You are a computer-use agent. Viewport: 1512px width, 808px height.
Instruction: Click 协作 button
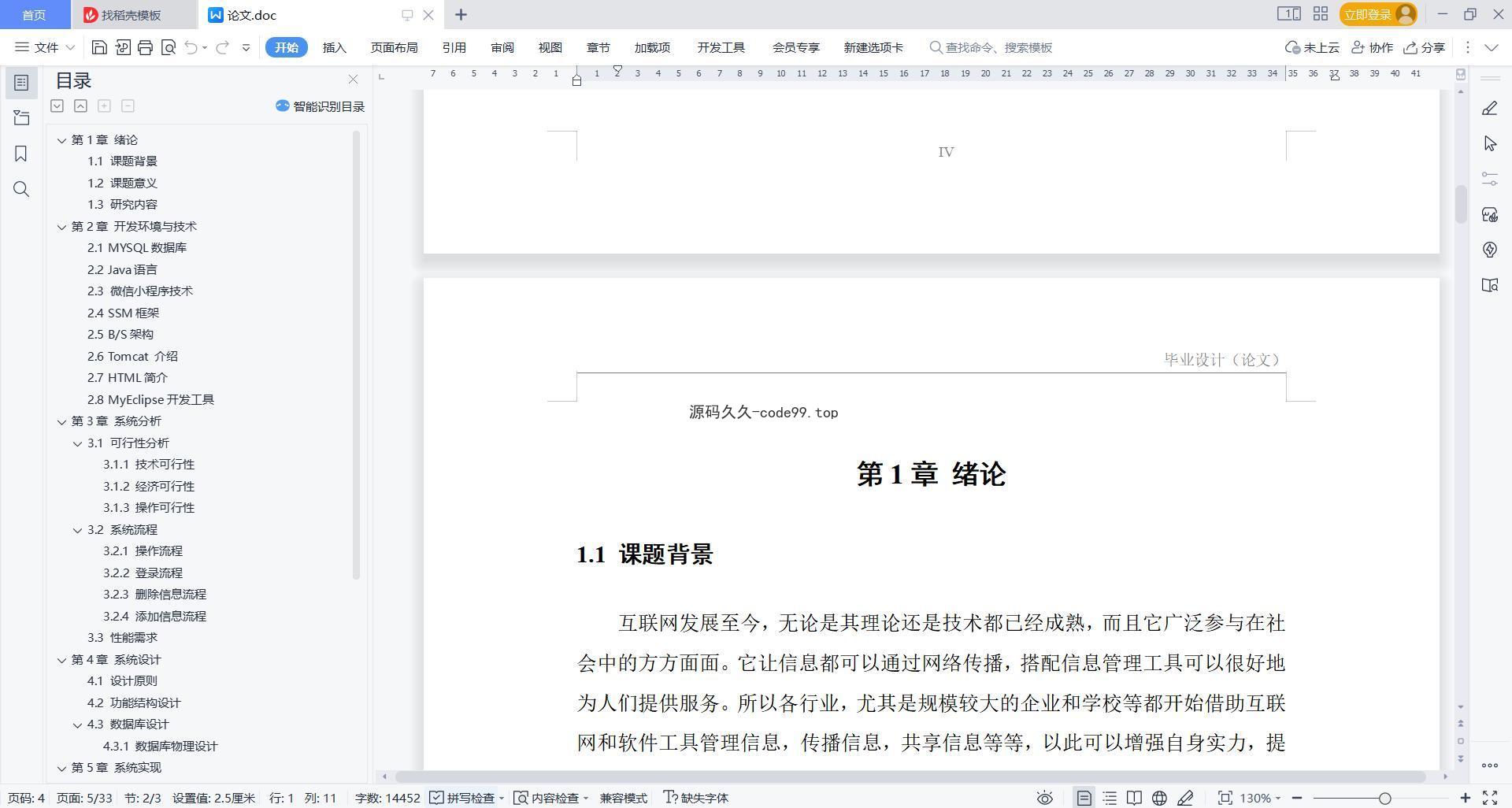tap(1372, 47)
